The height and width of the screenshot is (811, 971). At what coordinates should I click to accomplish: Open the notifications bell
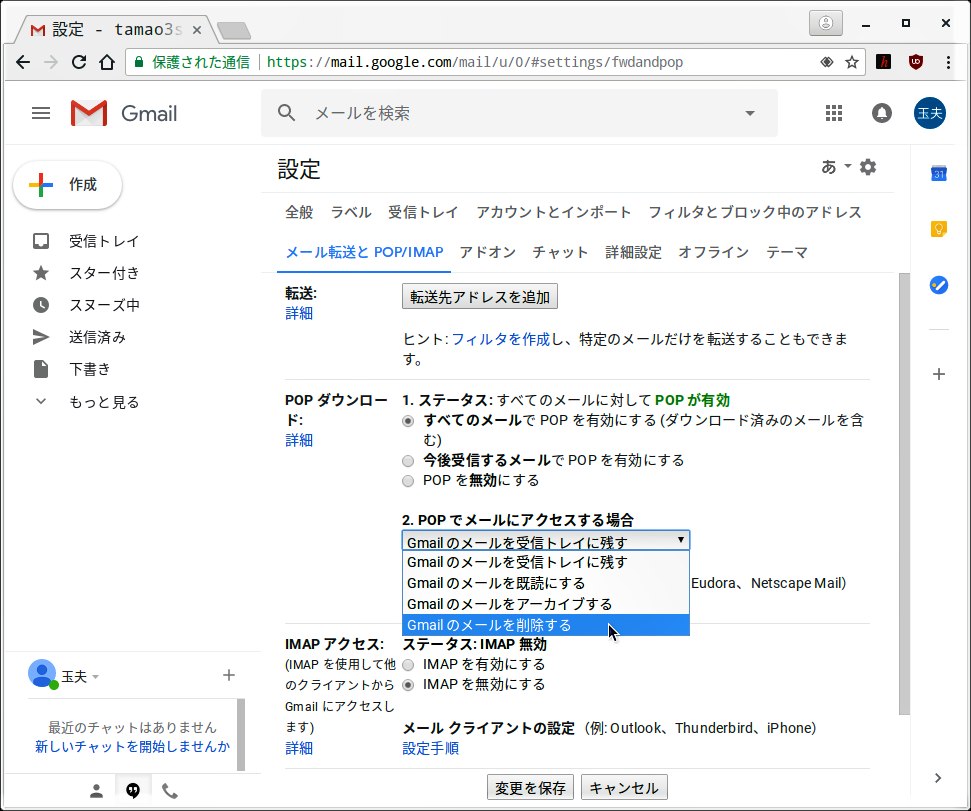pyautogui.click(x=882, y=113)
